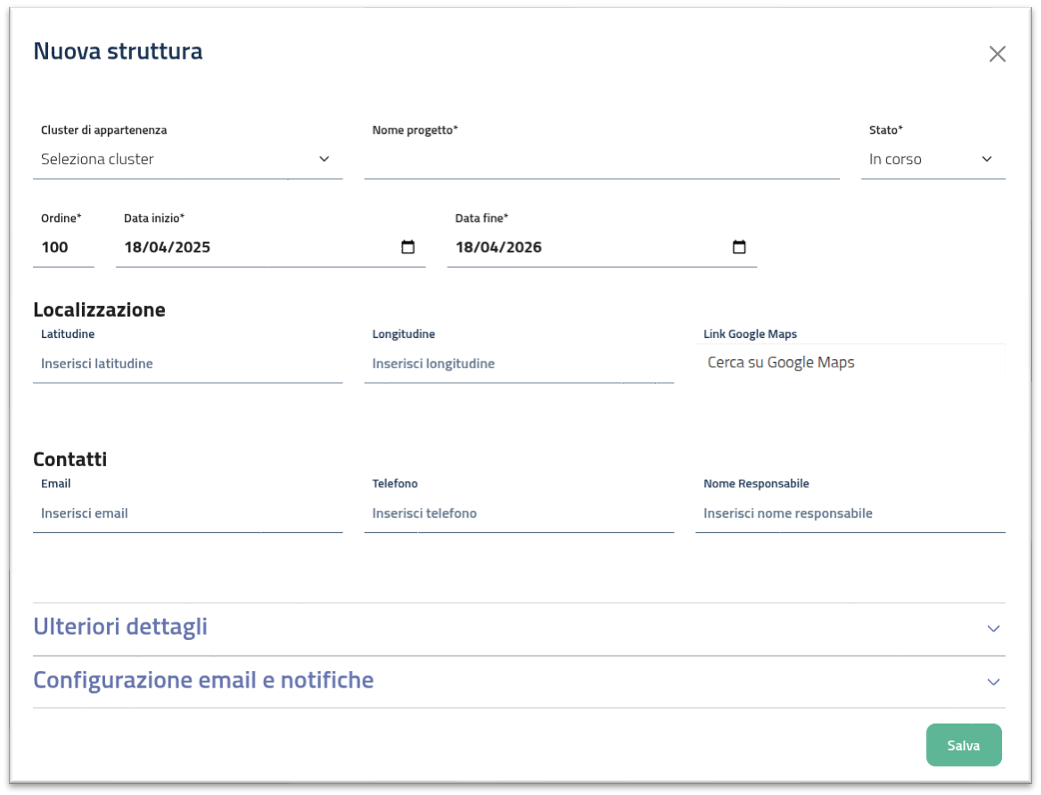Open calendar picker for Data fine
Viewport: 1041px width, 795px height.
[x=739, y=247]
